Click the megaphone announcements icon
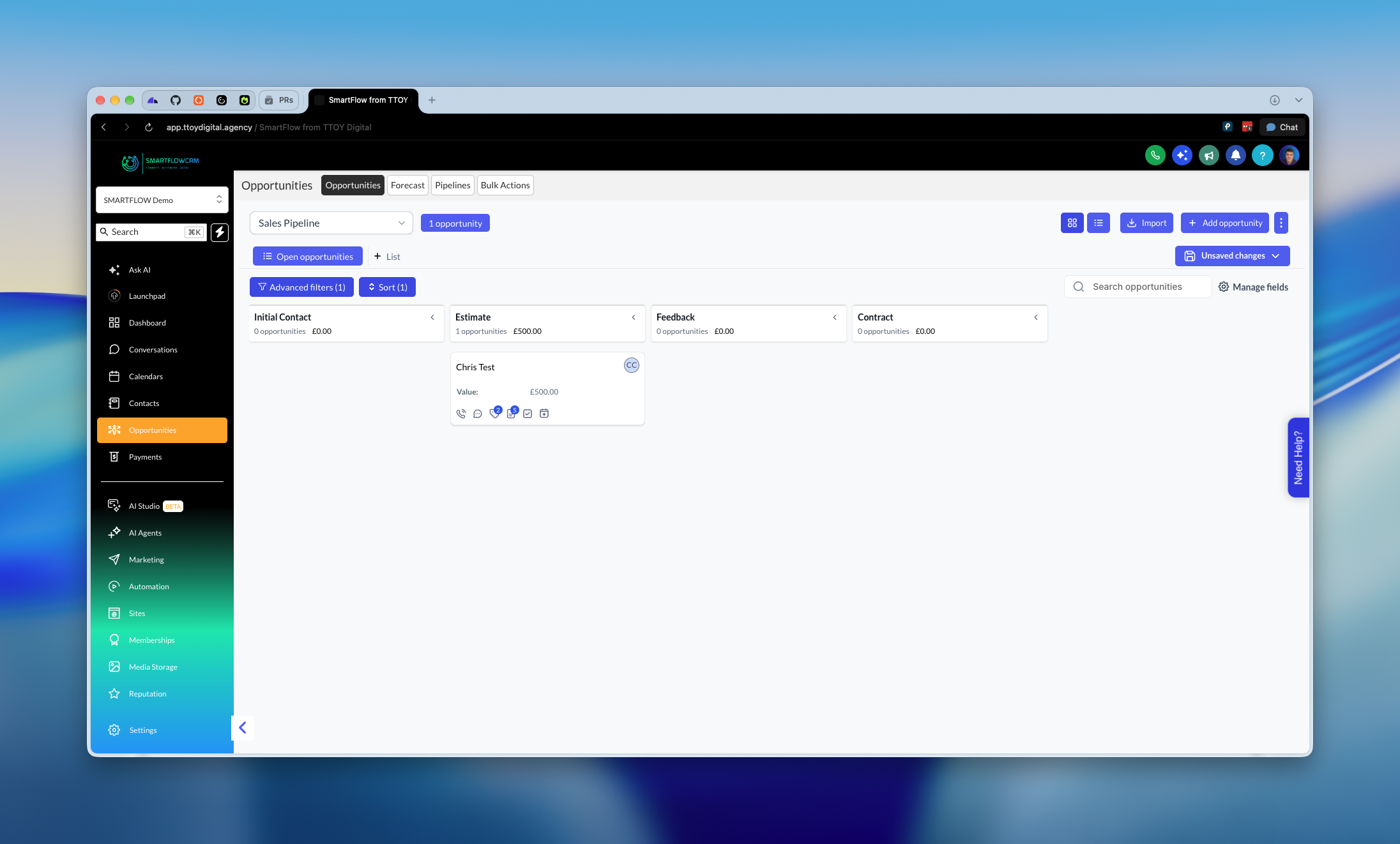Image resolution: width=1400 pixels, height=844 pixels. pyautogui.click(x=1208, y=155)
